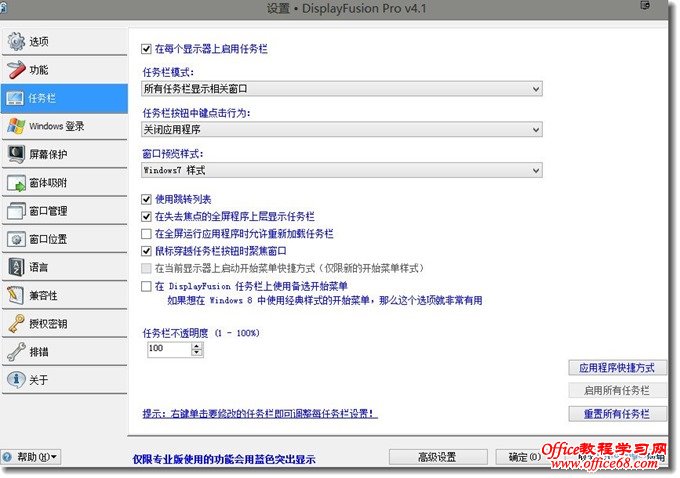Increase taskbar opacity with up arrow
This screenshot has height=478, width=680.
(197, 346)
